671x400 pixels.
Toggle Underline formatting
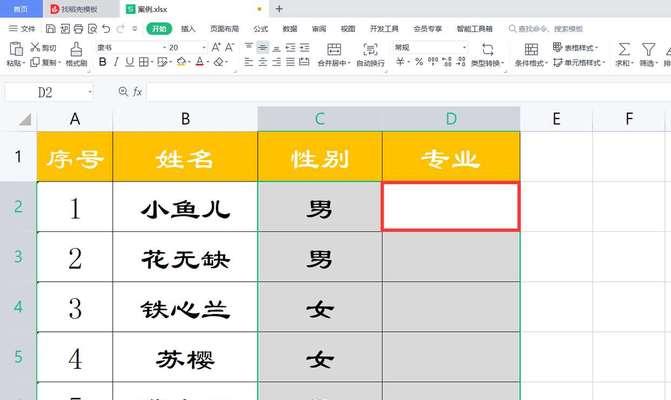(130, 62)
